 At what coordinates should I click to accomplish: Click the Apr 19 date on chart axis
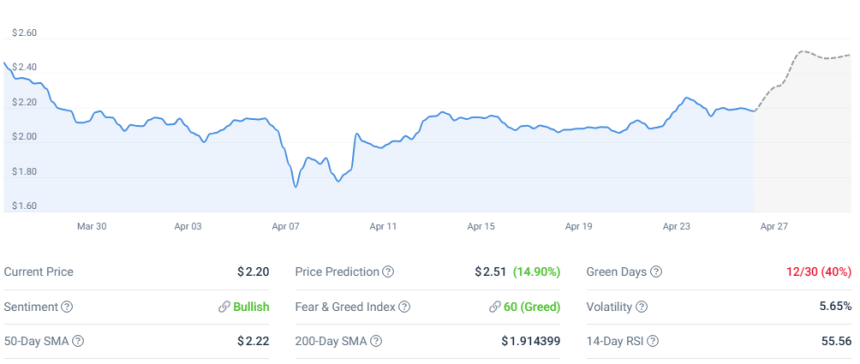point(579,226)
